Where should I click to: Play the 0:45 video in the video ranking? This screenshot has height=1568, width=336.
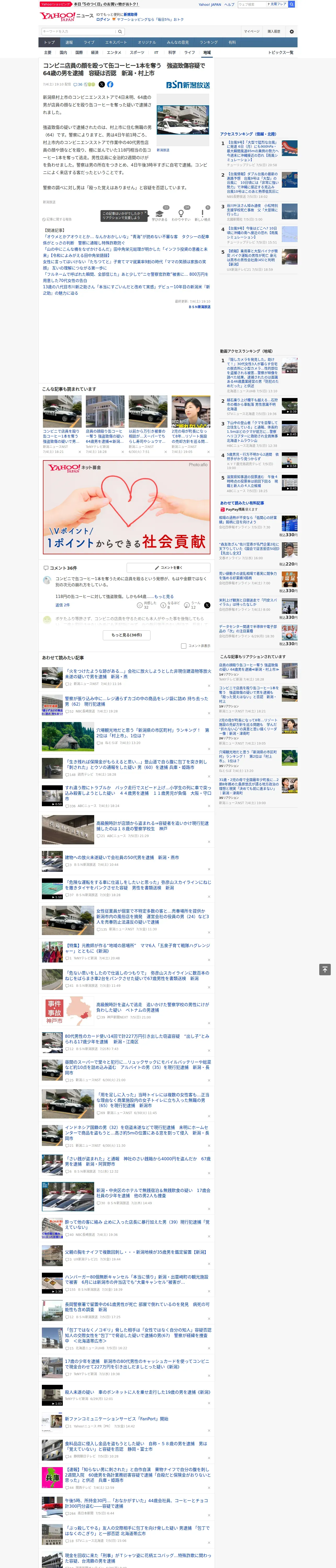coord(290,429)
